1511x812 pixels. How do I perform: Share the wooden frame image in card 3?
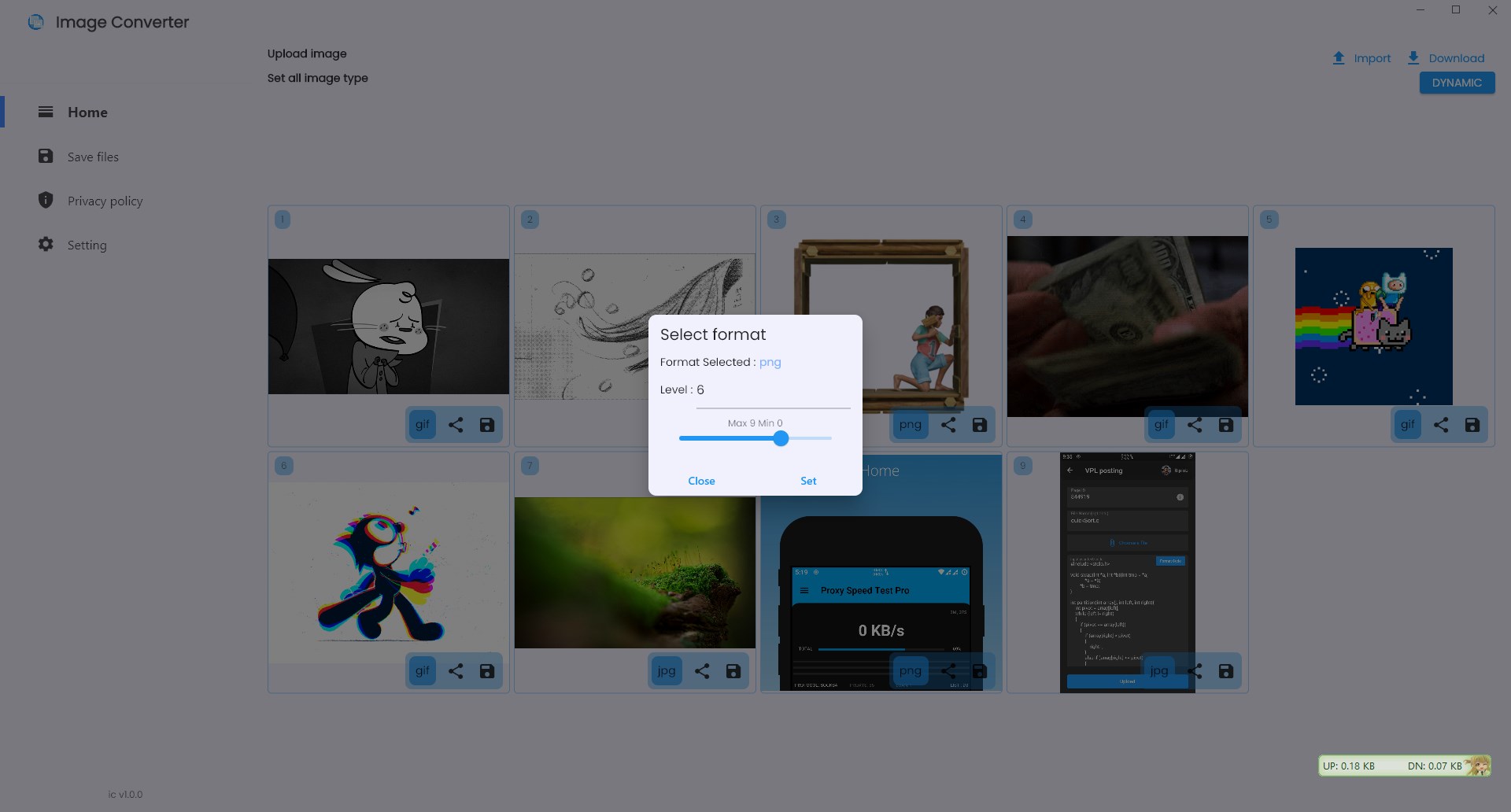pos(948,425)
